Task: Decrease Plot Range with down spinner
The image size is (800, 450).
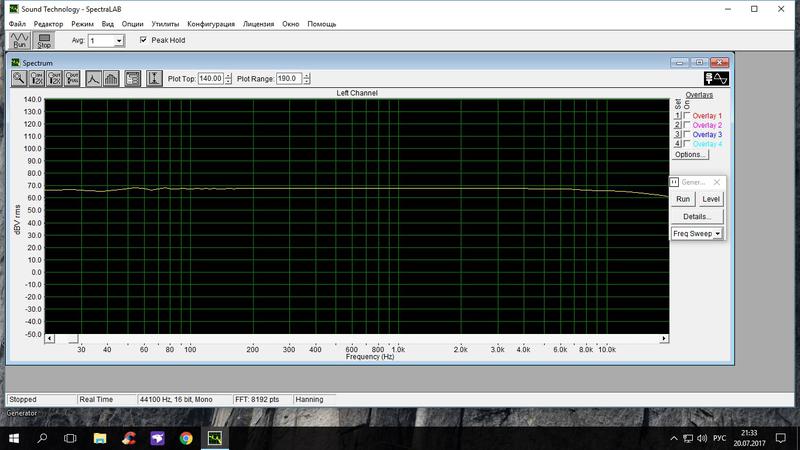Action: (x=307, y=82)
